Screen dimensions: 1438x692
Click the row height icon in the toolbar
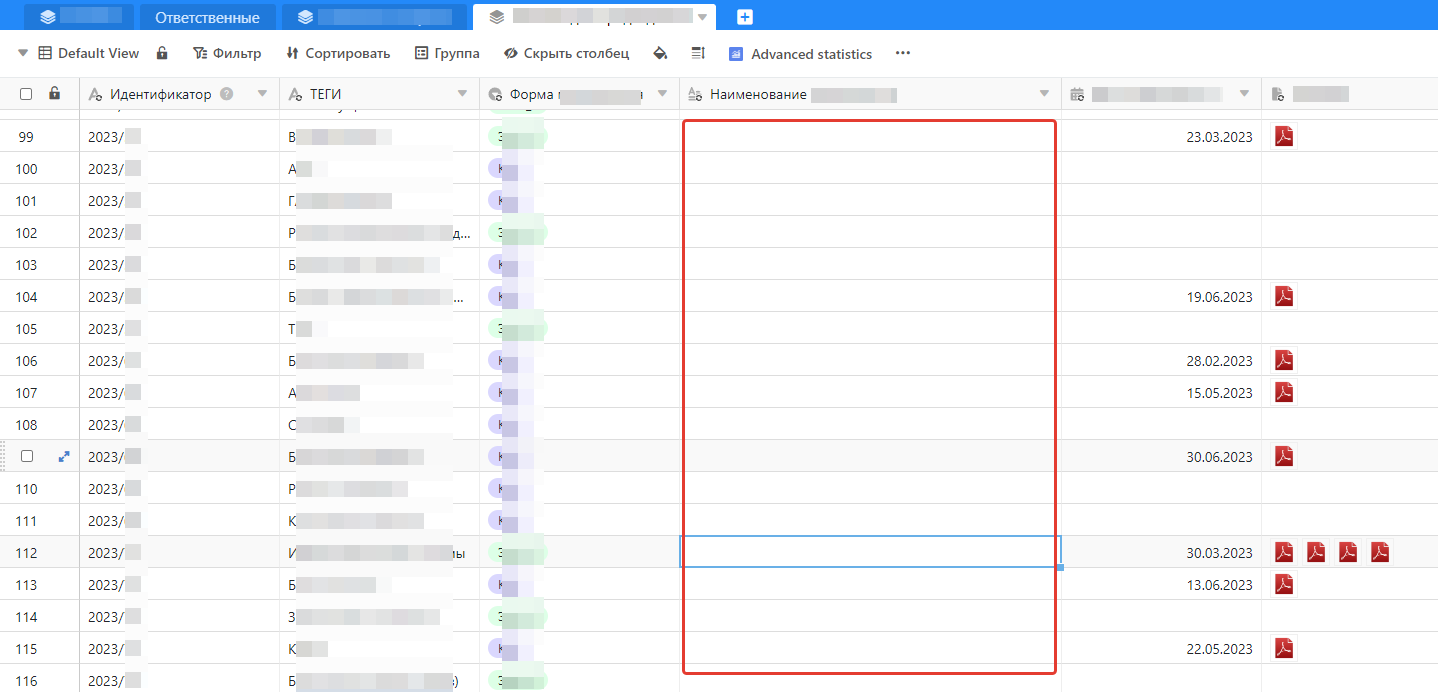pyautogui.click(x=698, y=53)
